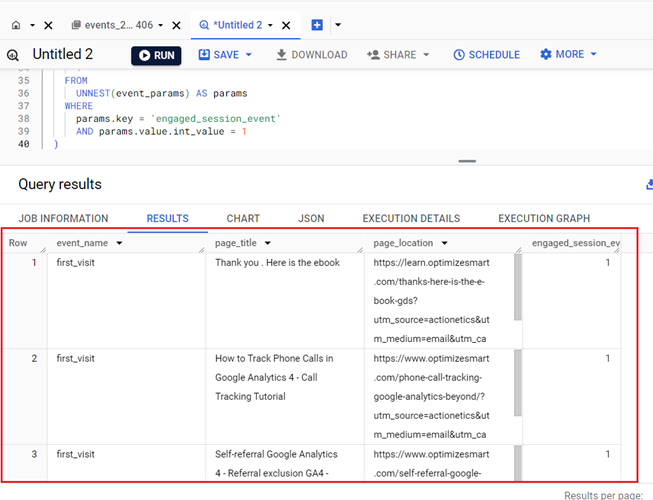
Task: View the Execution Graph tab
Action: click(544, 218)
